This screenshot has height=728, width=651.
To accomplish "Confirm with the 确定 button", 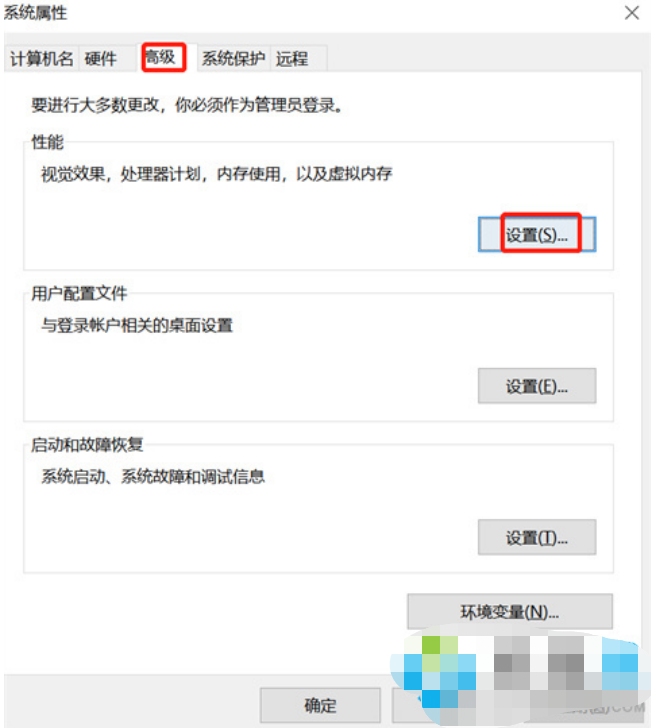I will point(320,705).
